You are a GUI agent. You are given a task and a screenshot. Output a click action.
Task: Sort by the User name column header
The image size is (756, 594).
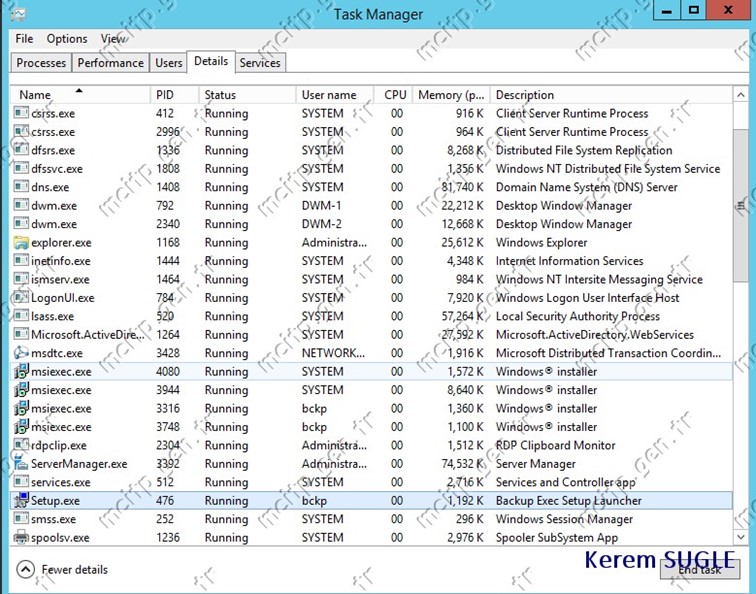coord(335,94)
